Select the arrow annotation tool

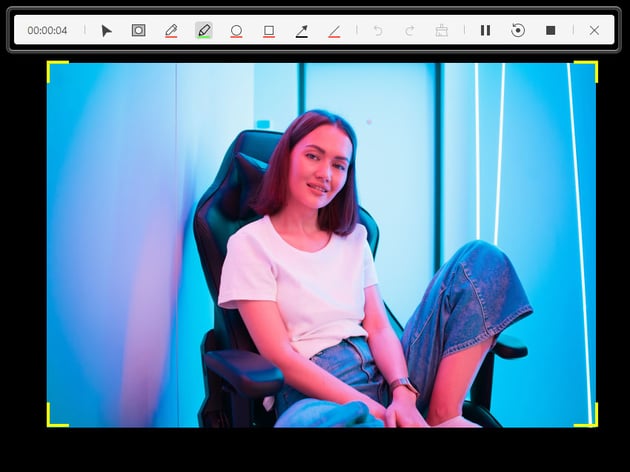(x=302, y=31)
